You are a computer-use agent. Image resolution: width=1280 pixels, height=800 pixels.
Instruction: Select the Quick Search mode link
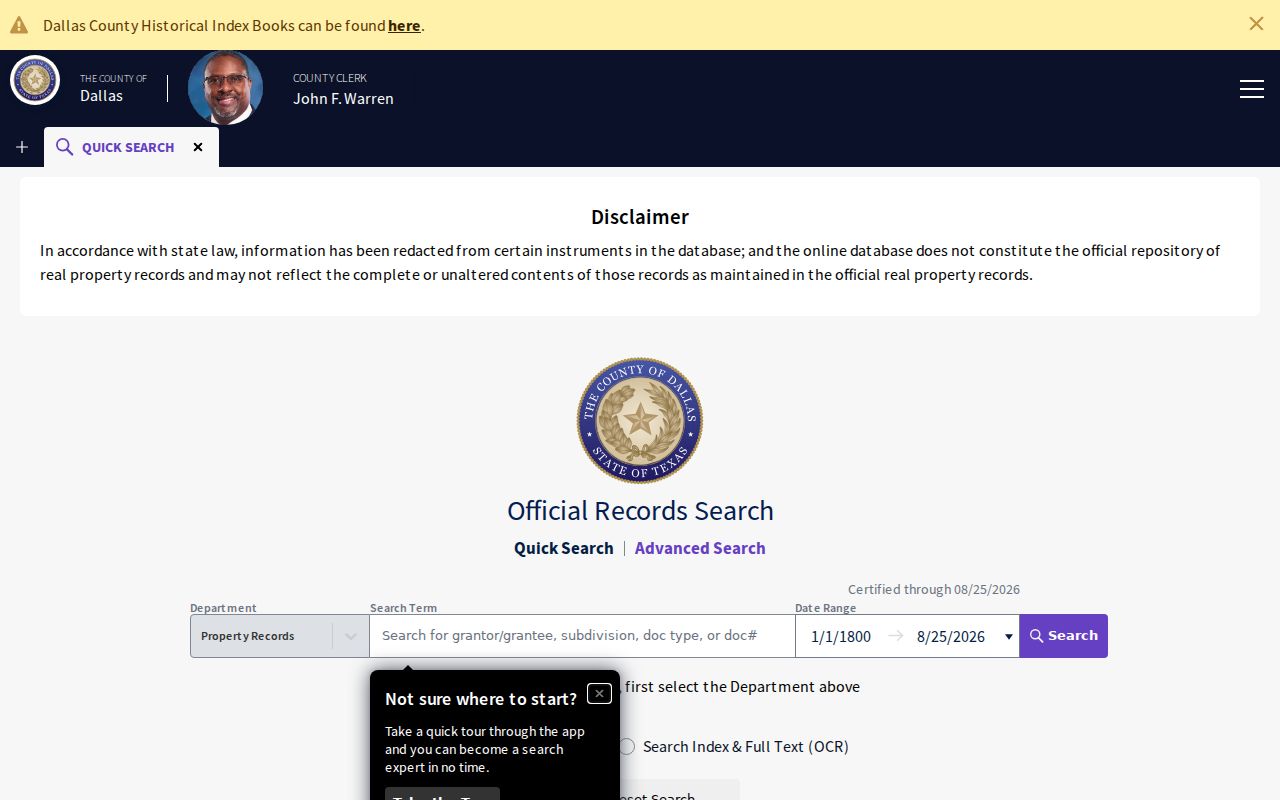point(564,548)
